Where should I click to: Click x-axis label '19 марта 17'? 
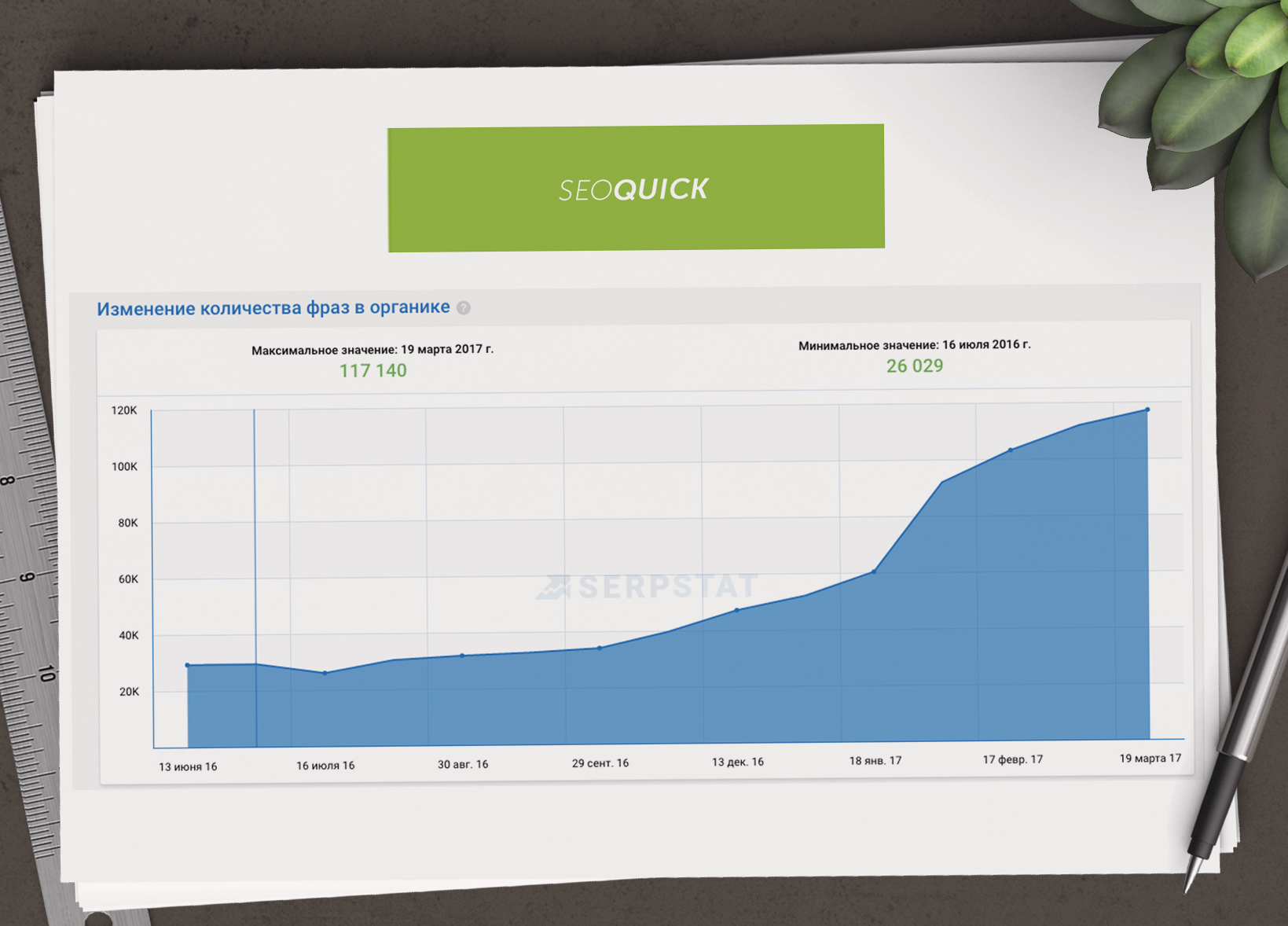(1150, 758)
